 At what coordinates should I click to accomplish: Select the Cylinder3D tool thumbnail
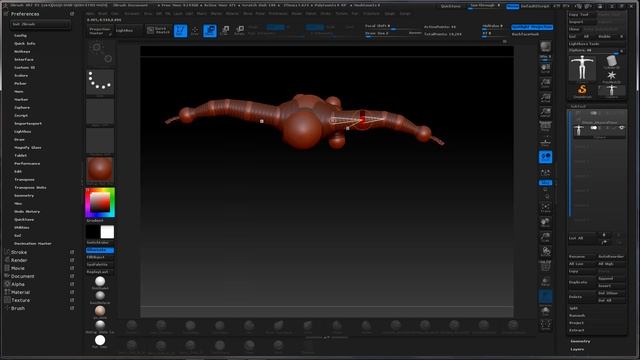point(611,61)
